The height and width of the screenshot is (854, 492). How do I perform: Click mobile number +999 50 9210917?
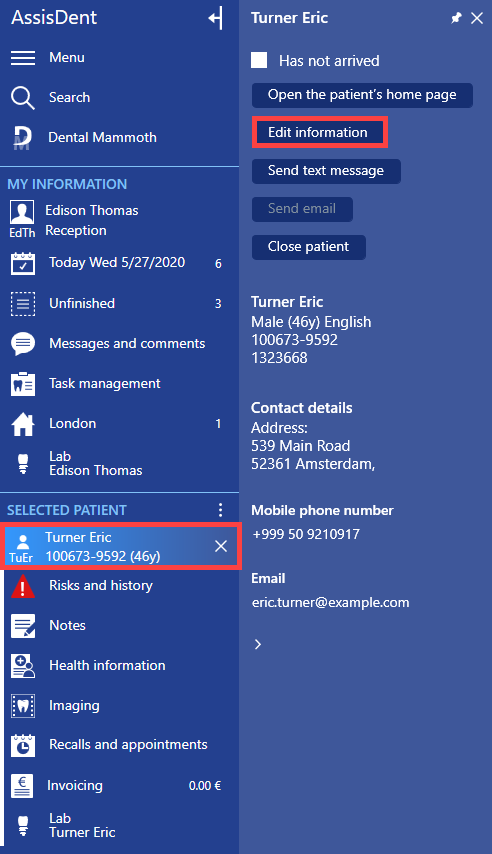tap(306, 534)
